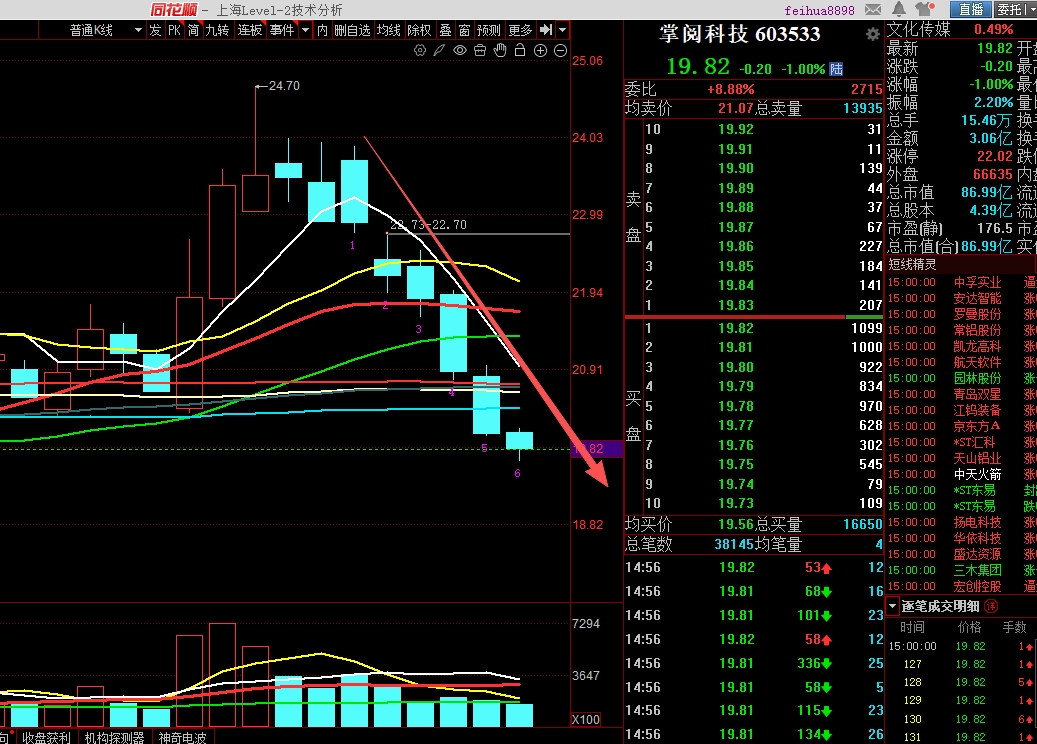Open the toolbox icon above chart

(x=480, y=50)
